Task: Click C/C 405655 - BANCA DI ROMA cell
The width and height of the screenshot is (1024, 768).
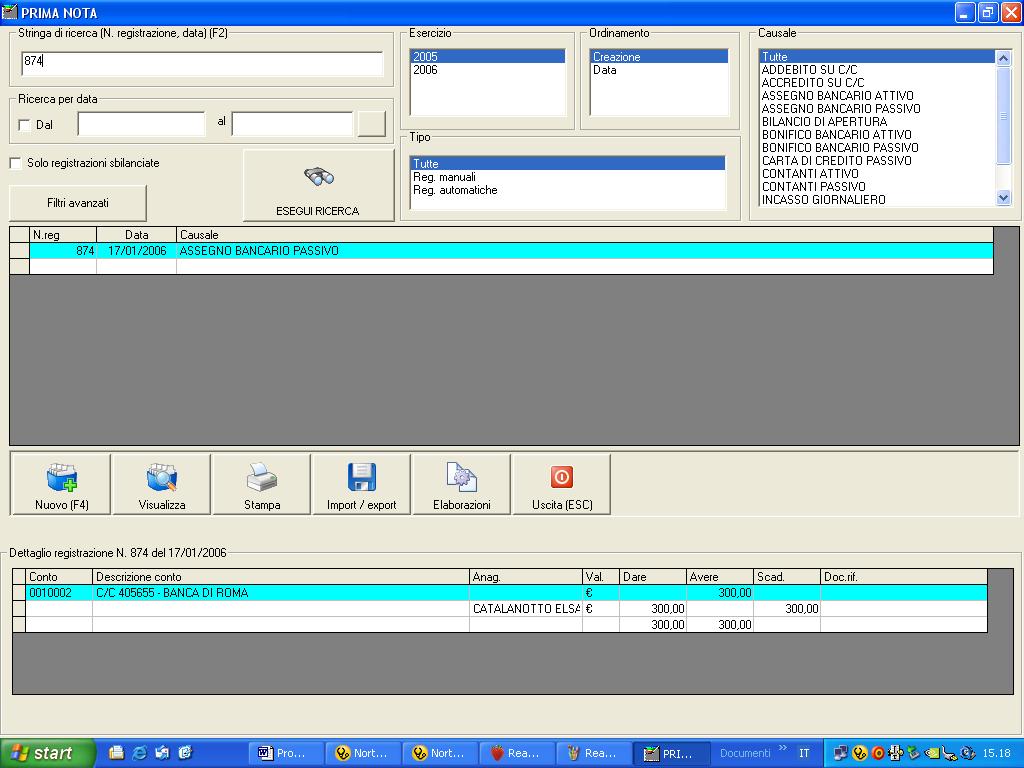Action: click(x=281, y=593)
